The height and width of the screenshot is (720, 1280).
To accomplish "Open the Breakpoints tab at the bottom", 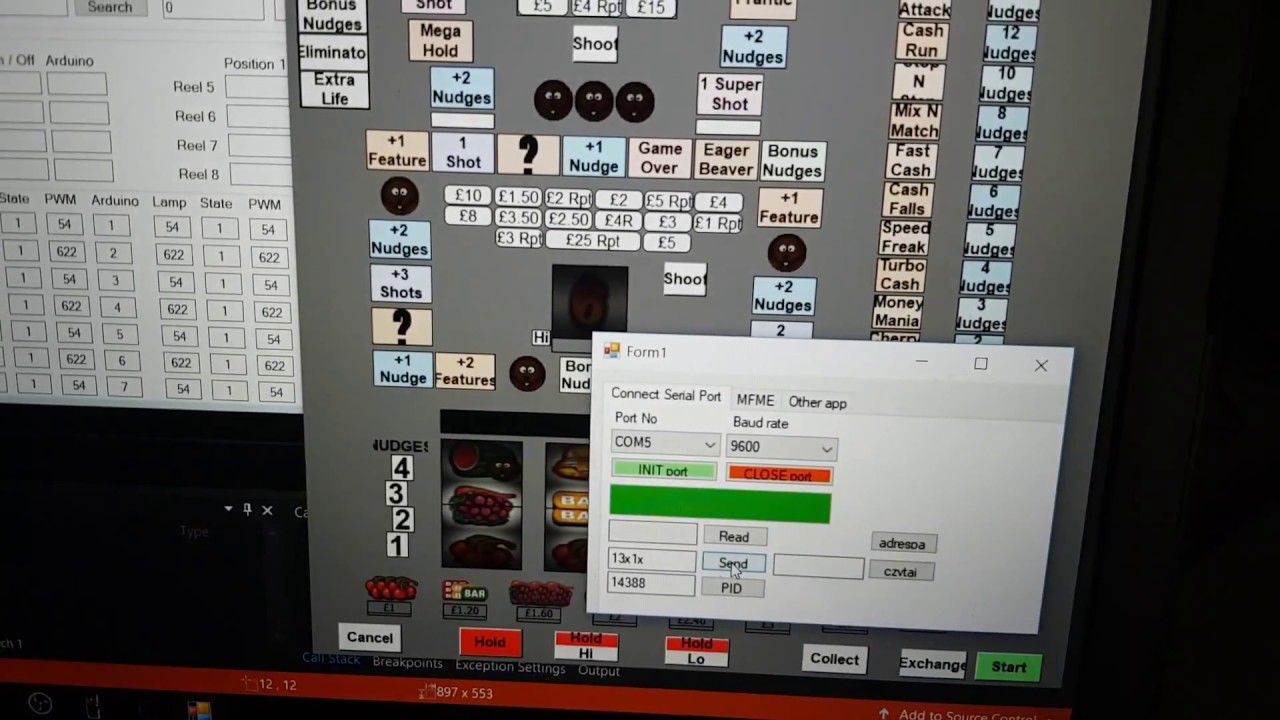I will [x=407, y=662].
